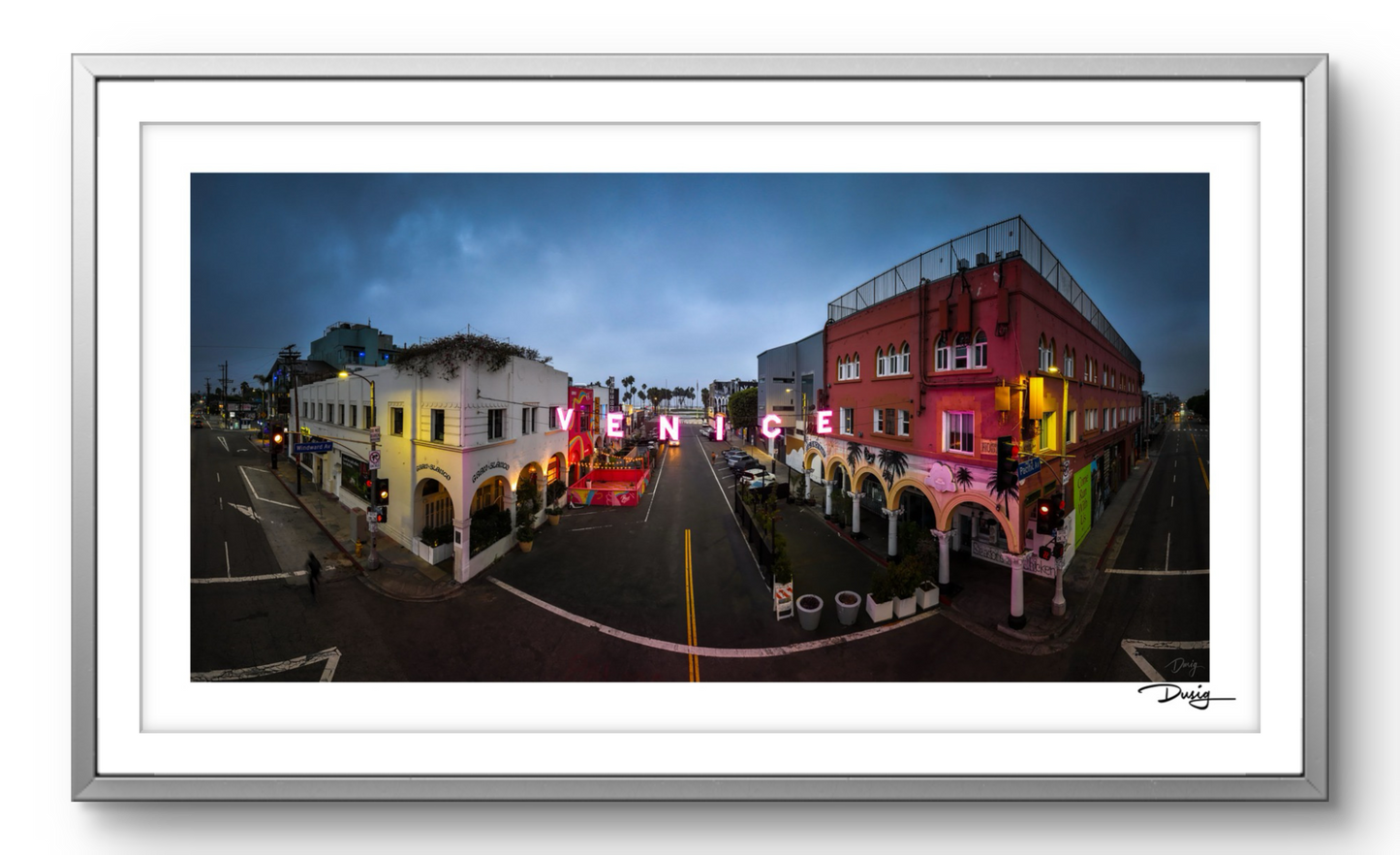
Task: Click the double yellow center line on the road
Action: pos(691,601)
